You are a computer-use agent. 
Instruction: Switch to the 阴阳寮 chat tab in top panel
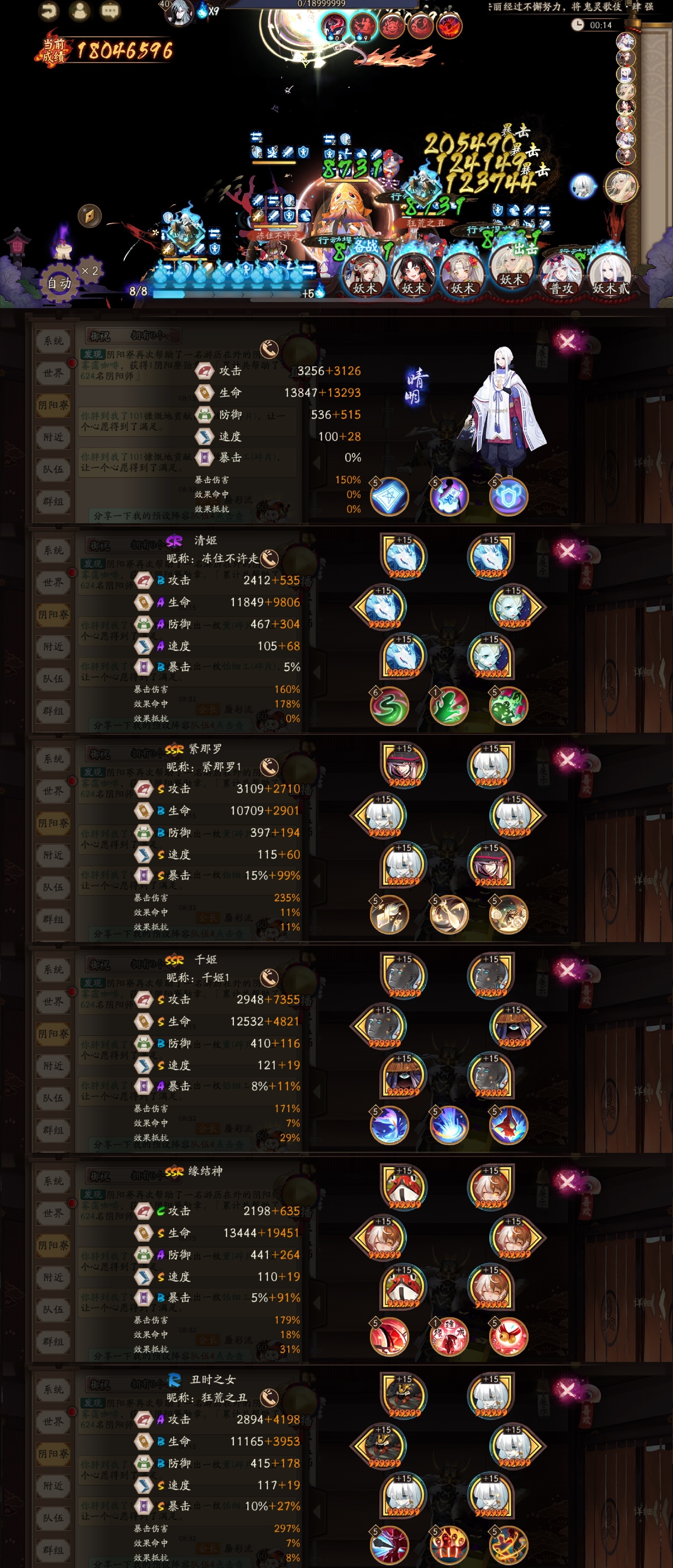54,405
